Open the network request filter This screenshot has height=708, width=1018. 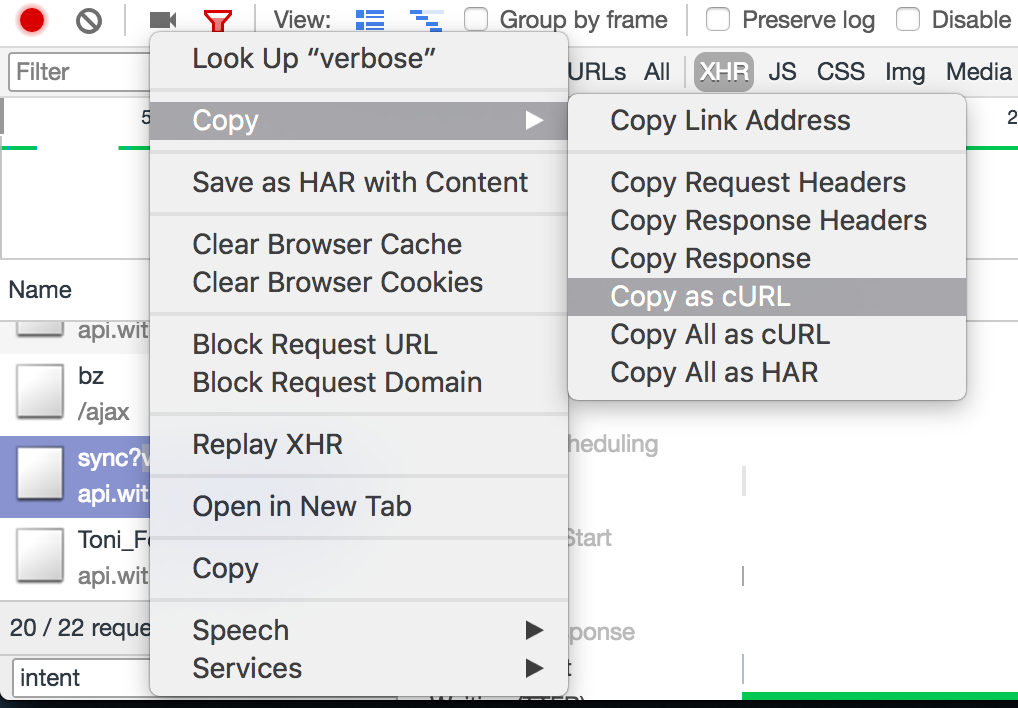[x=218, y=19]
